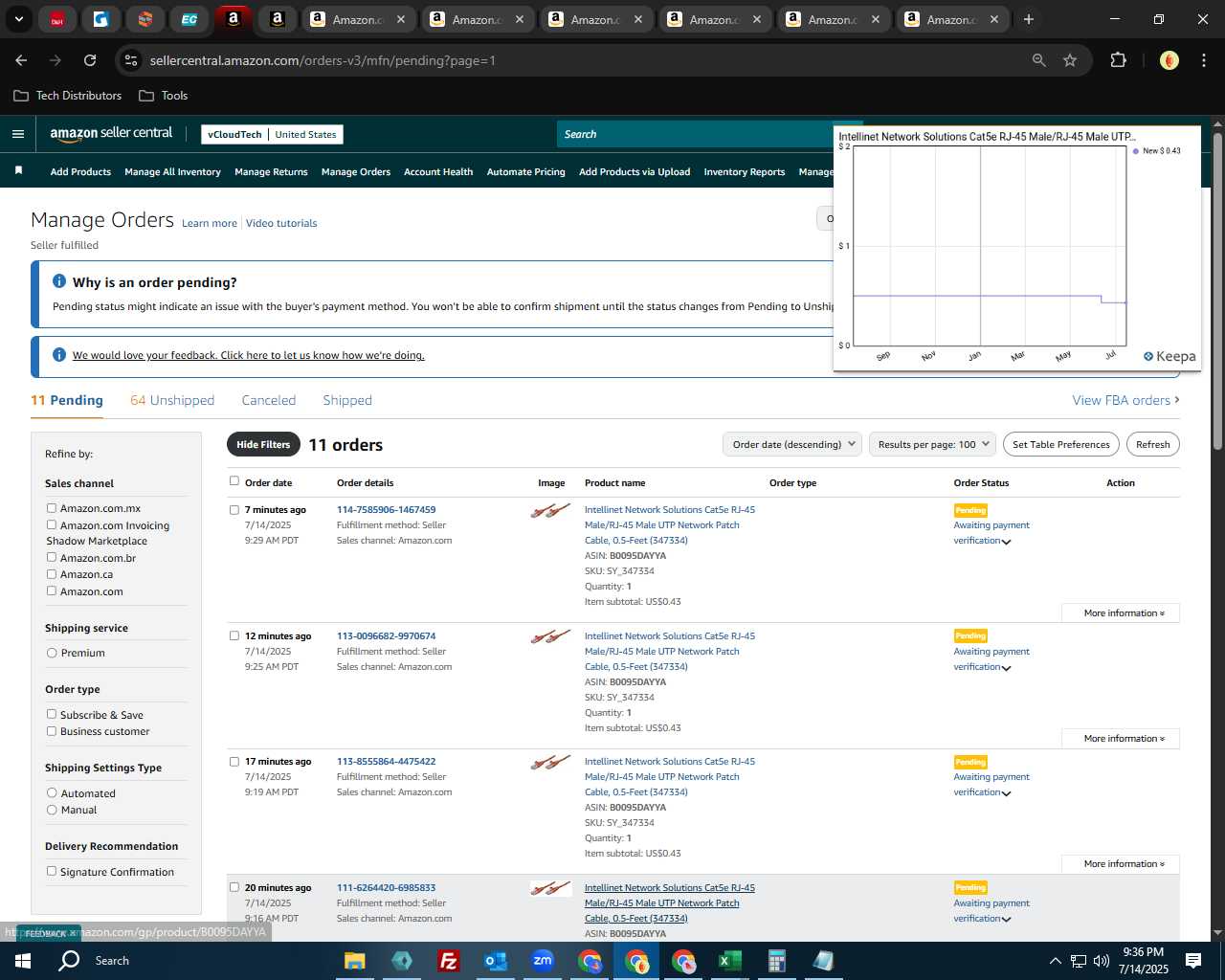Open the Tech Distributors bookmarks folder
Image resolution: width=1225 pixels, height=980 pixels.
tap(68, 96)
